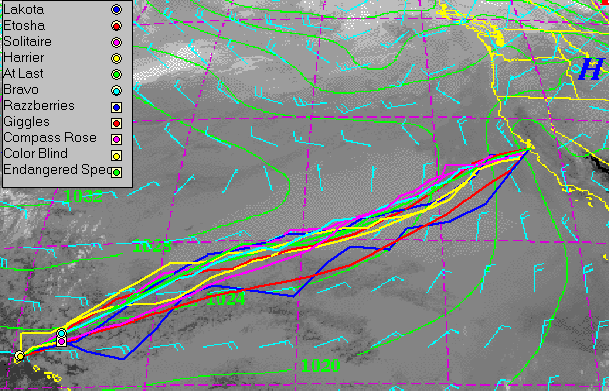Click Lakota's blue circle legend marker
The height and width of the screenshot is (391, 609).
tap(116, 10)
